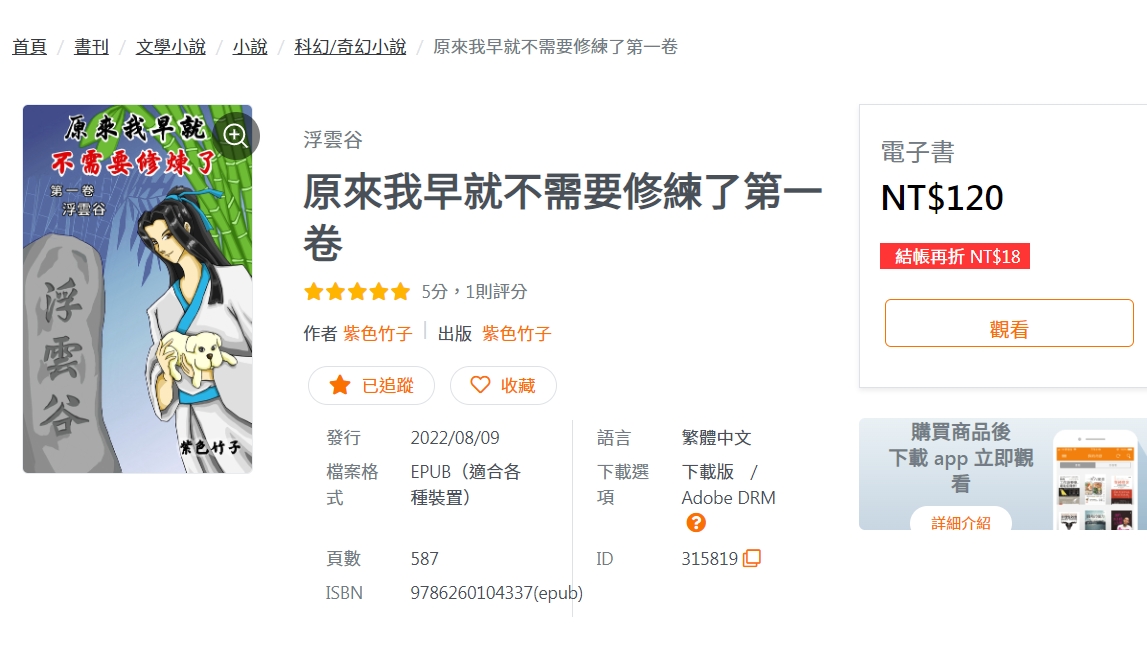Screen dimensions: 1147x650
Task: Open the 詳細介紹 app details button
Action: (x=960, y=521)
